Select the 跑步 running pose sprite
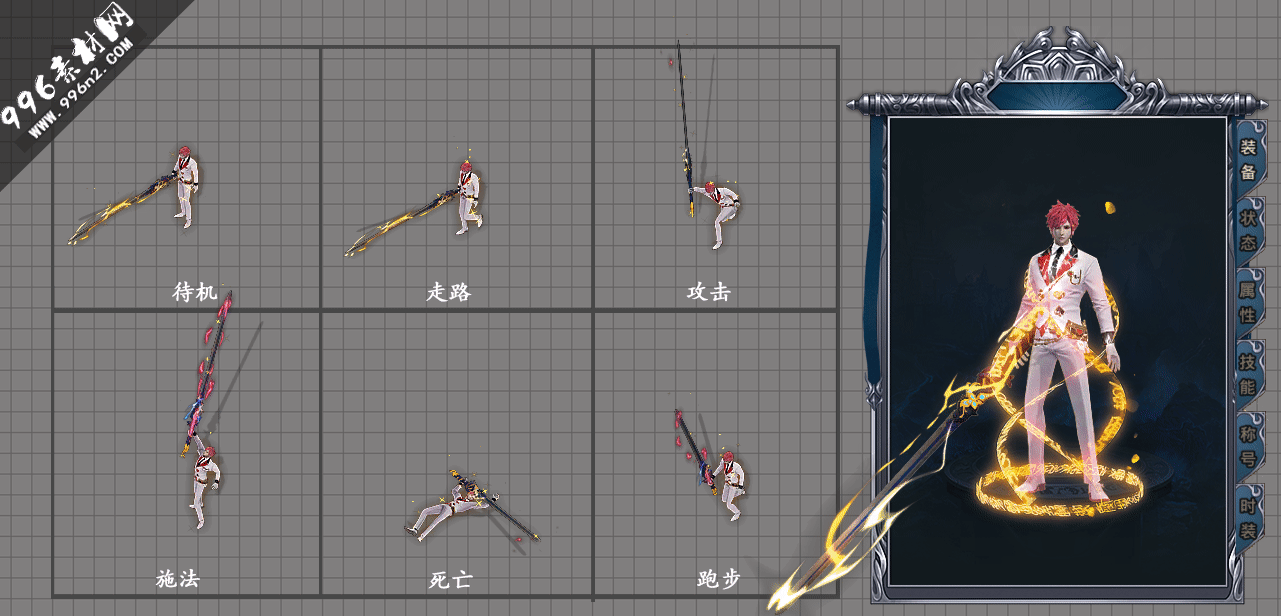Image resolution: width=1281 pixels, height=616 pixels. (709, 465)
